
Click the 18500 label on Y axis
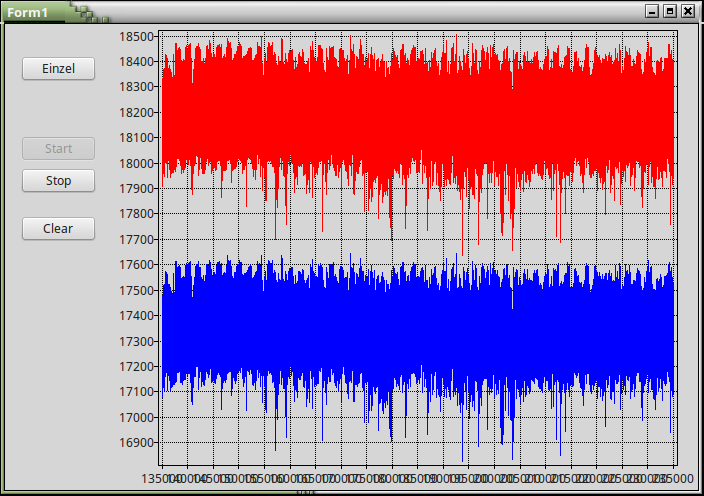136,37
